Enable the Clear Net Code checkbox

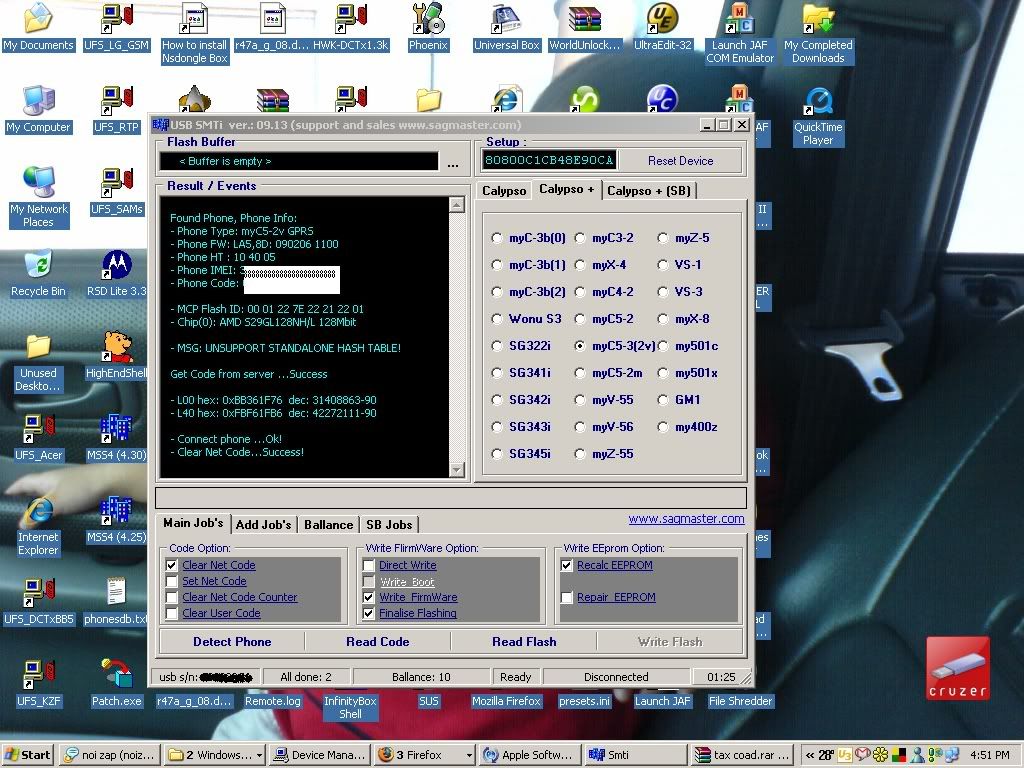click(x=172, y=566)
